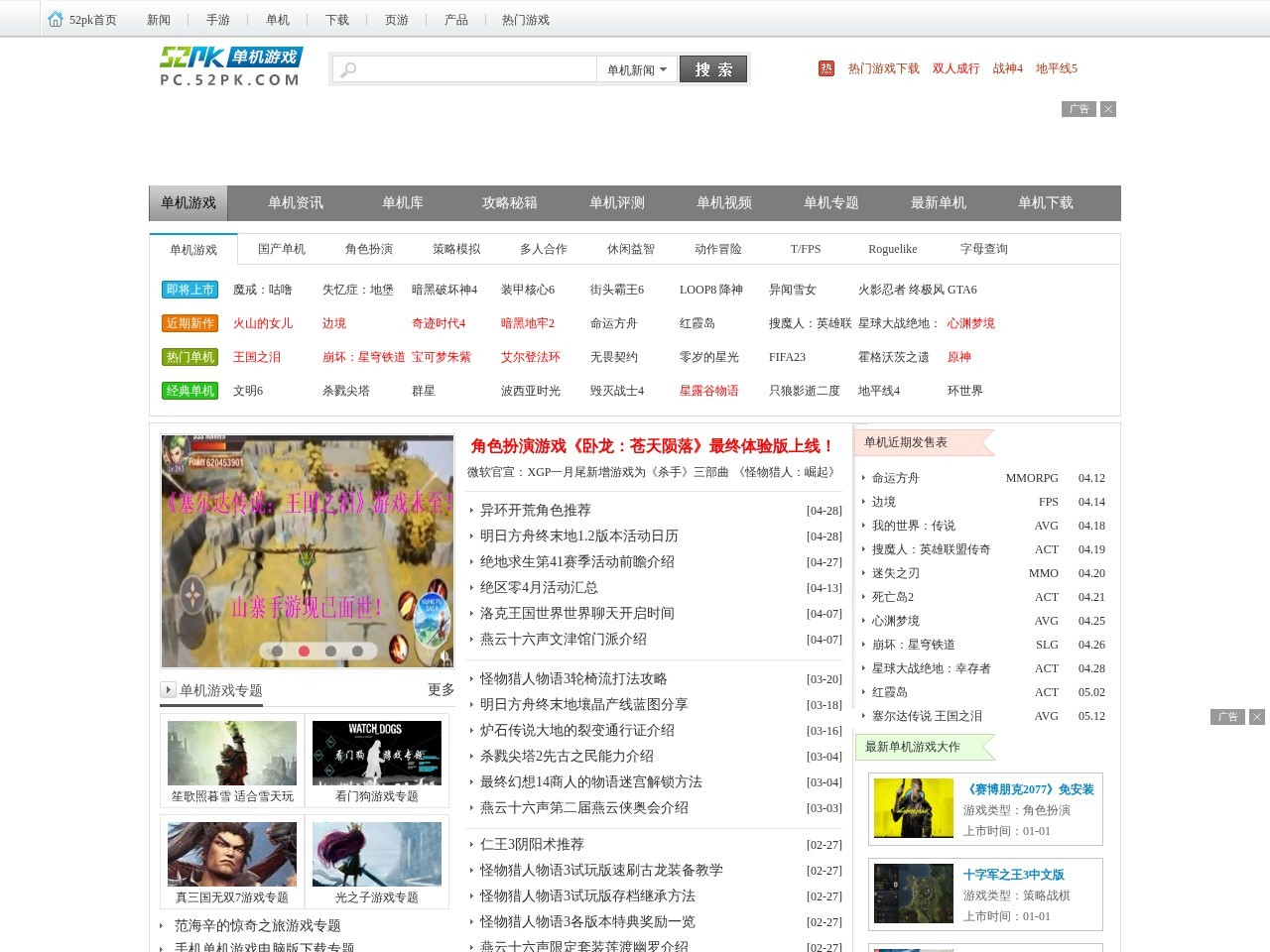Open the 文明6 game link
Viewport: 1270px width, 952px height.
click(x=248, y=391)
